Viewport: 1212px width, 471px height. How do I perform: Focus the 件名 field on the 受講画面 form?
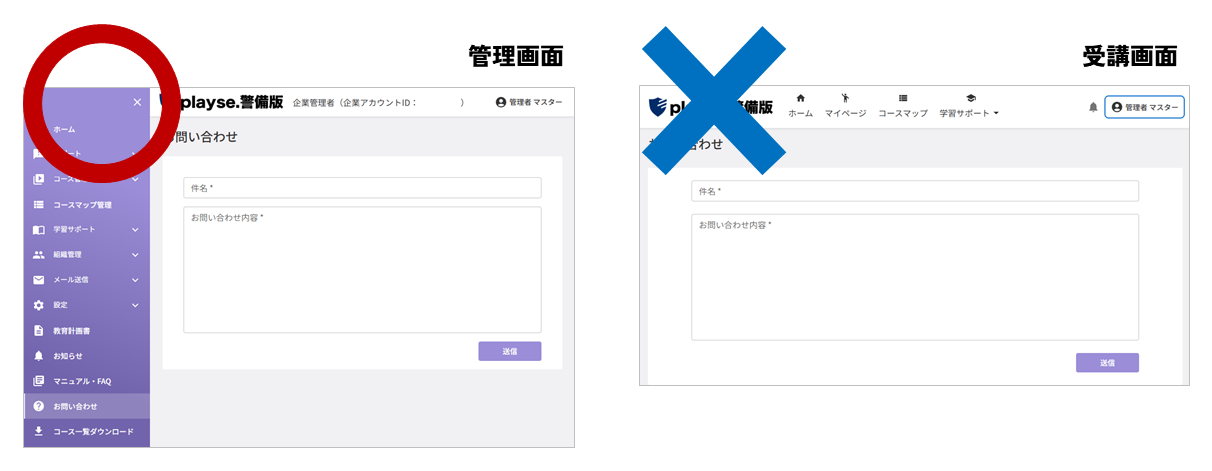tap(915, 191)
